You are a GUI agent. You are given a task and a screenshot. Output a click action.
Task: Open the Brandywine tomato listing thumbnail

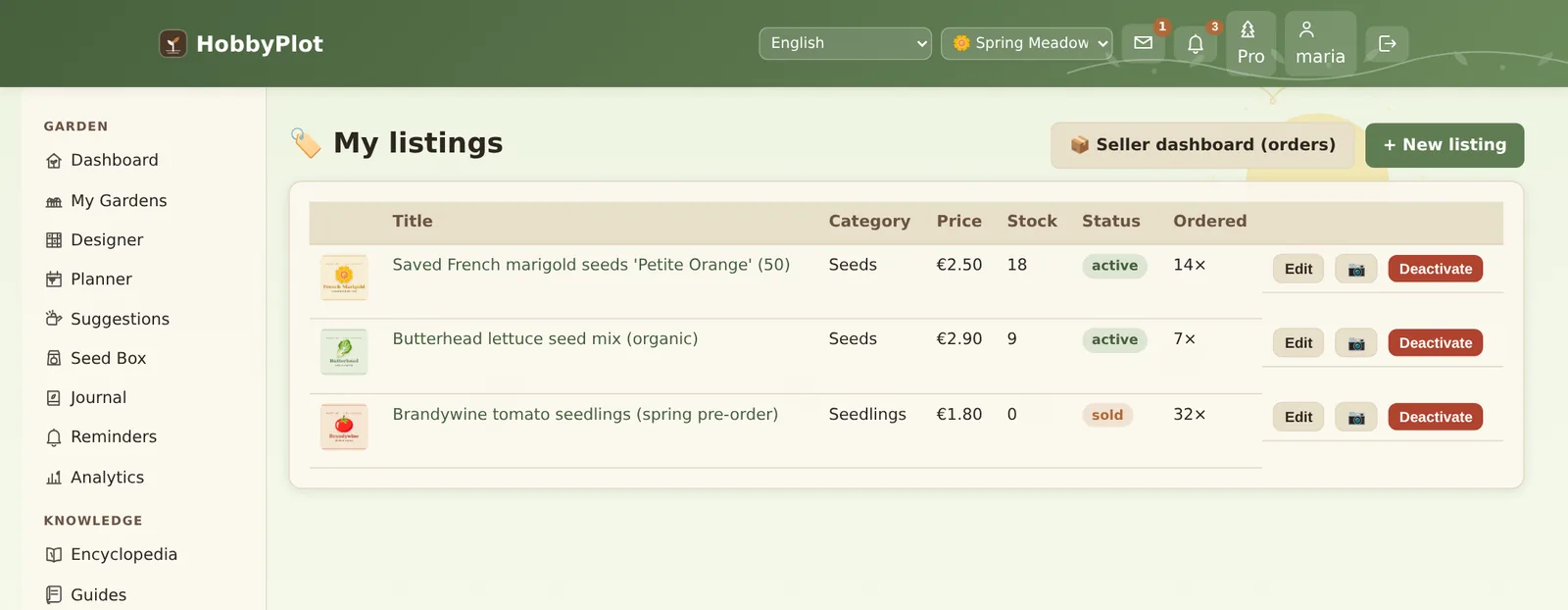(344, 427)
